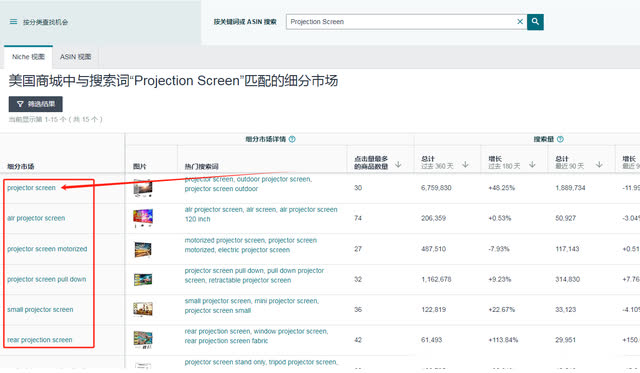640x373 pixels.
Task: Open the projector screen niche link
Action: 31,188
